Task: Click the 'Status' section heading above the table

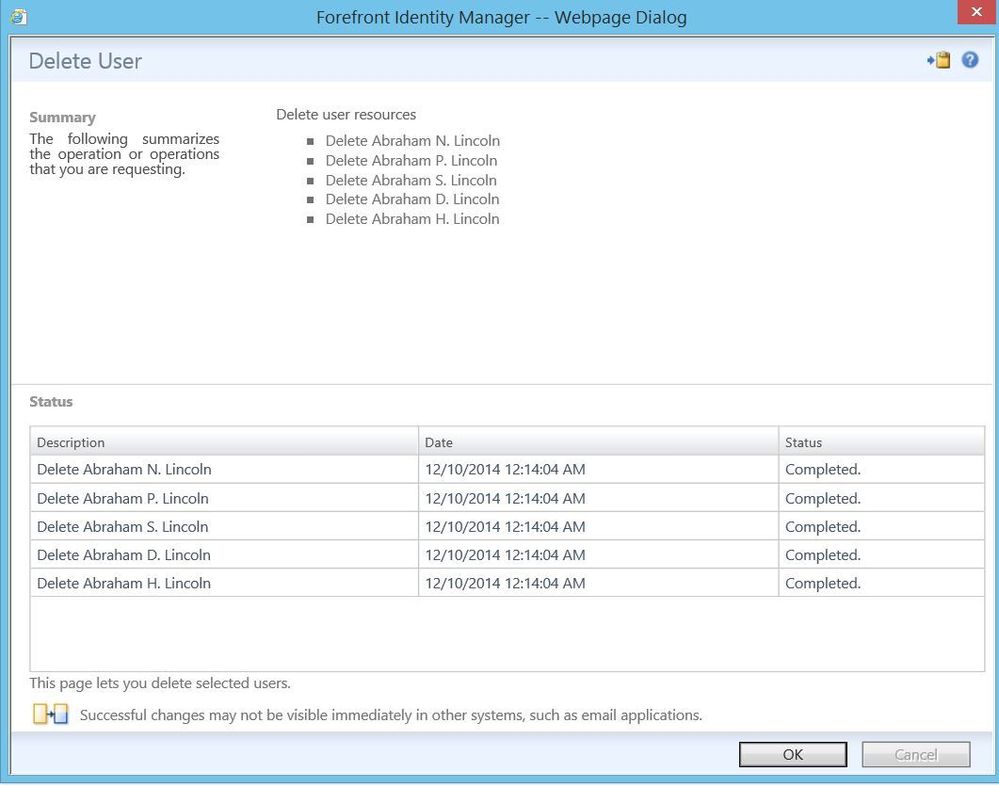Action: tap(51, 401)
